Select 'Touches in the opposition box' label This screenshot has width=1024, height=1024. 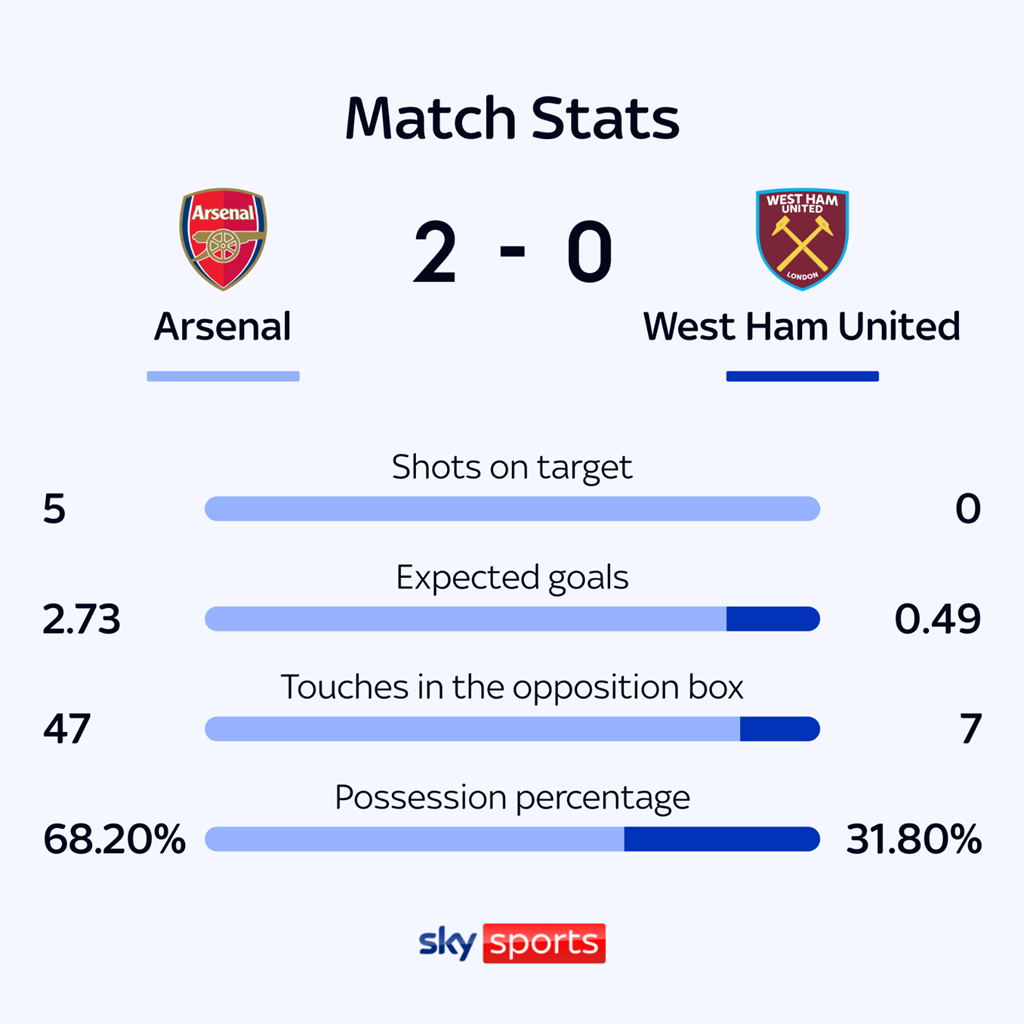pos(512,687)
